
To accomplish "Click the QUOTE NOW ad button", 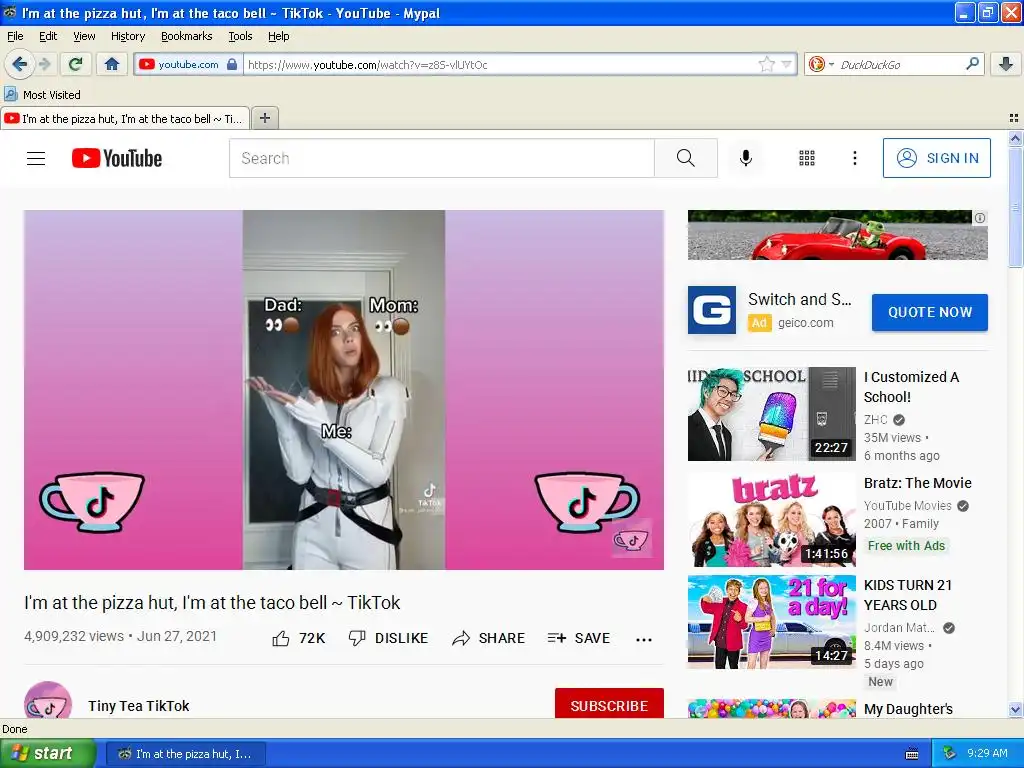I will tap(930, 312).
